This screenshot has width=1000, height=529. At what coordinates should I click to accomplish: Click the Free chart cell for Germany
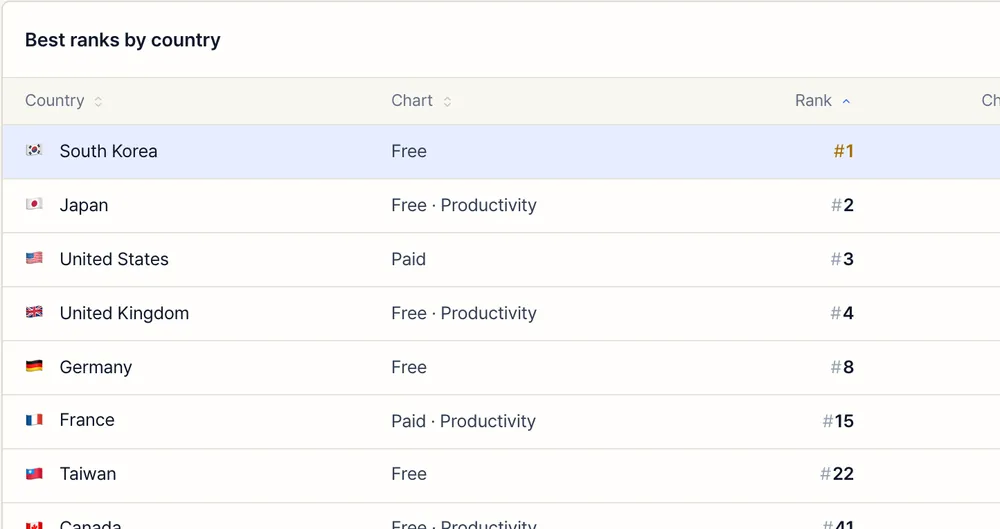409,368
